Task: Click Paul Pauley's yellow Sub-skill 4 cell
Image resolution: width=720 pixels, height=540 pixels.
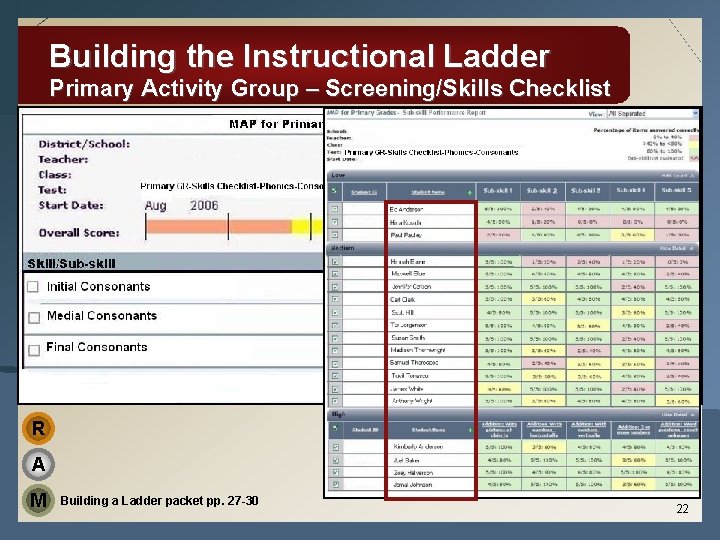Action: (x=632, y=235)
